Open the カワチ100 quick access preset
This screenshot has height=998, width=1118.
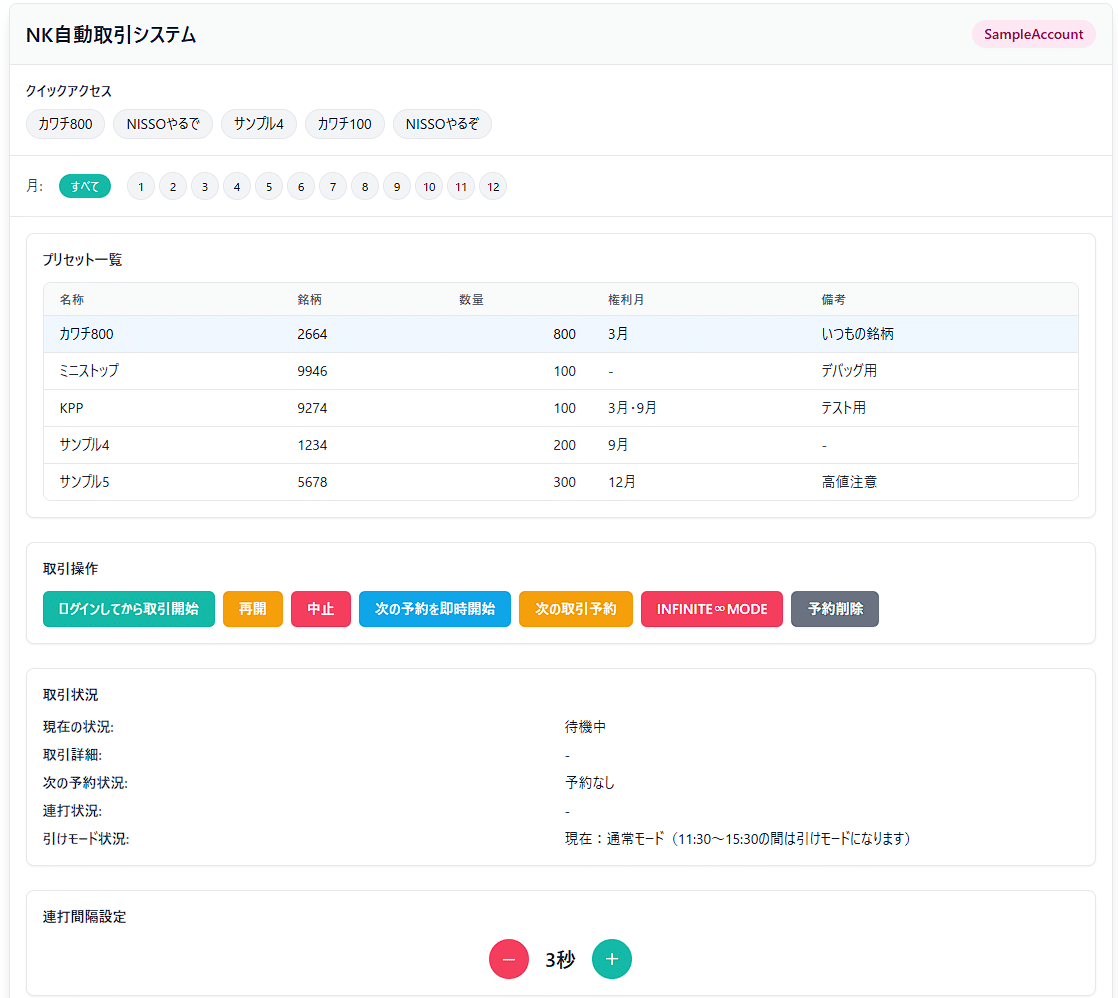[x=344, y=124]
